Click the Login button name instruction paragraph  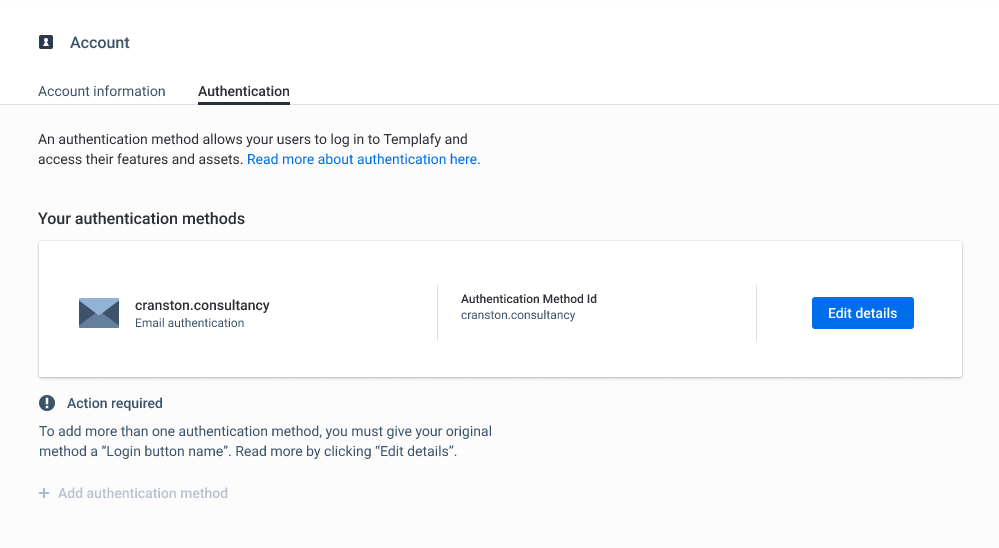click(x=264, y=441)
